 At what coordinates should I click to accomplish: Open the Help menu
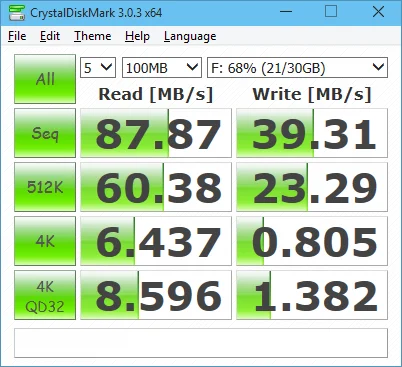click(x=137, y=36)
